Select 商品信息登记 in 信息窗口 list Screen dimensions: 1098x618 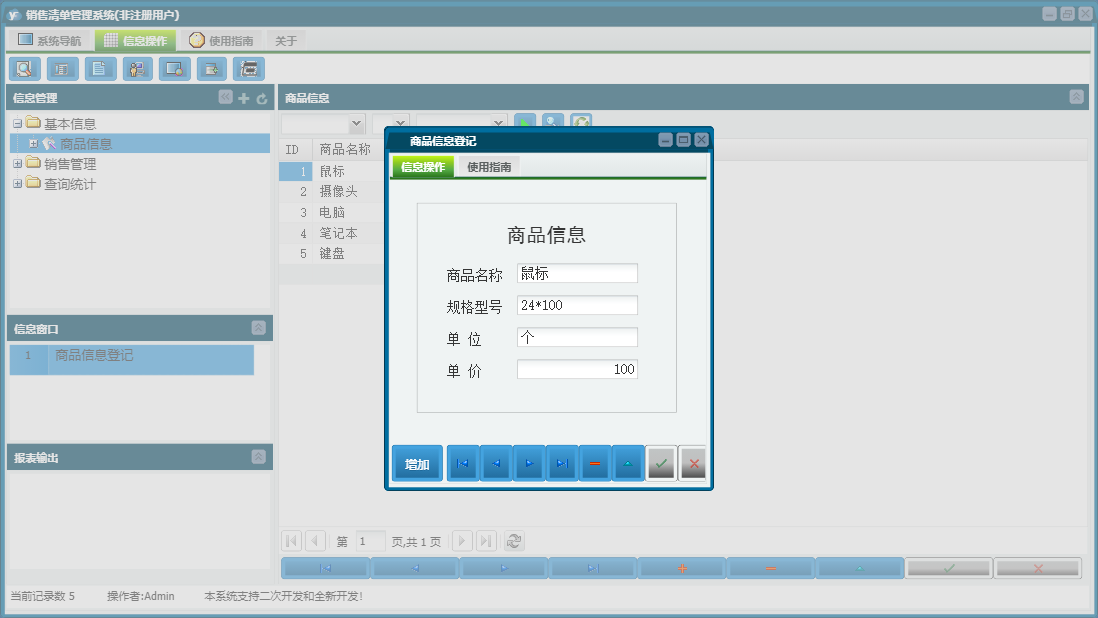(x=132, y=360)
